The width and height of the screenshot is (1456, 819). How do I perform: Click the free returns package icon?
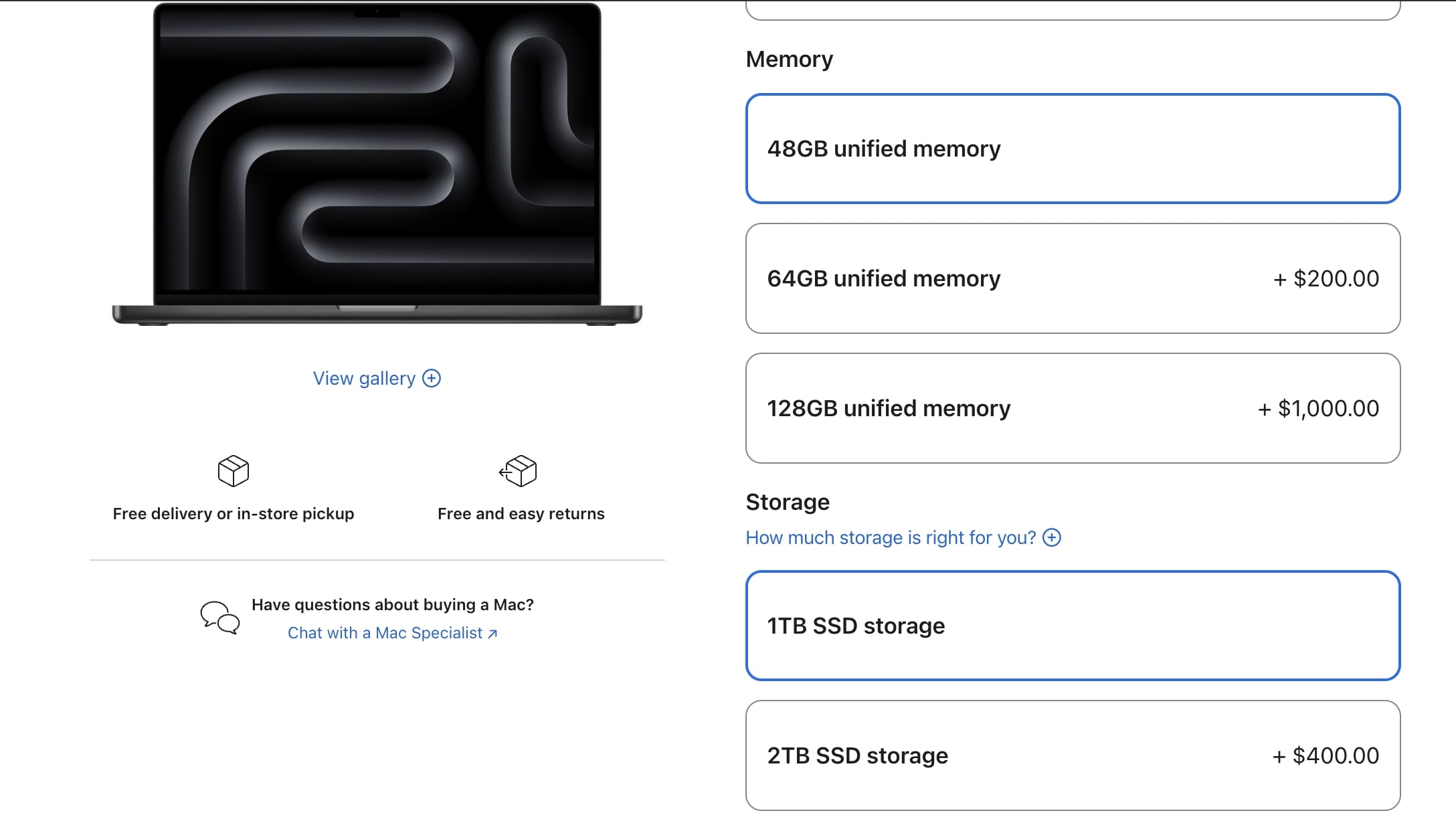point(520,470)
